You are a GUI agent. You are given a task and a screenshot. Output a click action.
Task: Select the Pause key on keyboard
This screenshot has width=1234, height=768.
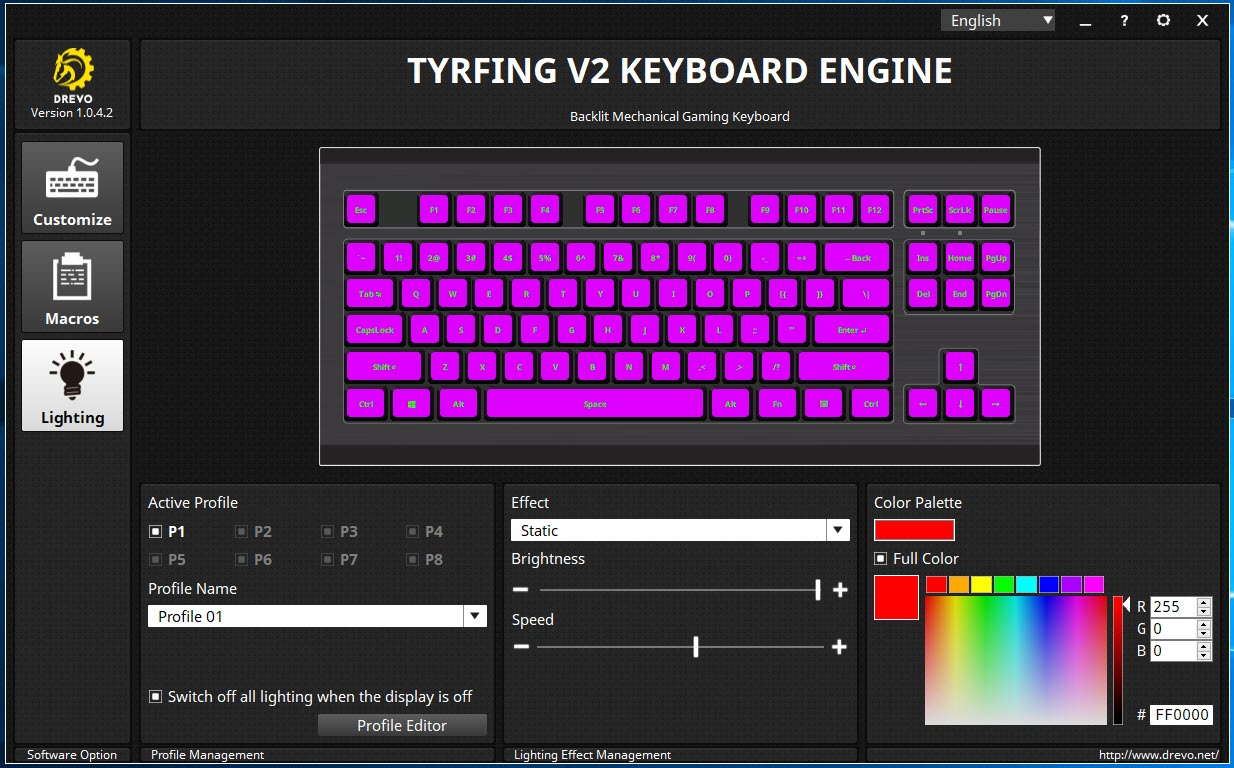(996, 210)
